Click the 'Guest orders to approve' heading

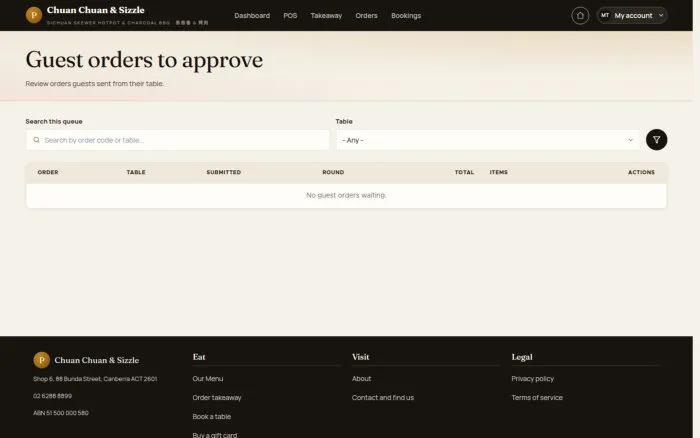[x=144, y=60]
